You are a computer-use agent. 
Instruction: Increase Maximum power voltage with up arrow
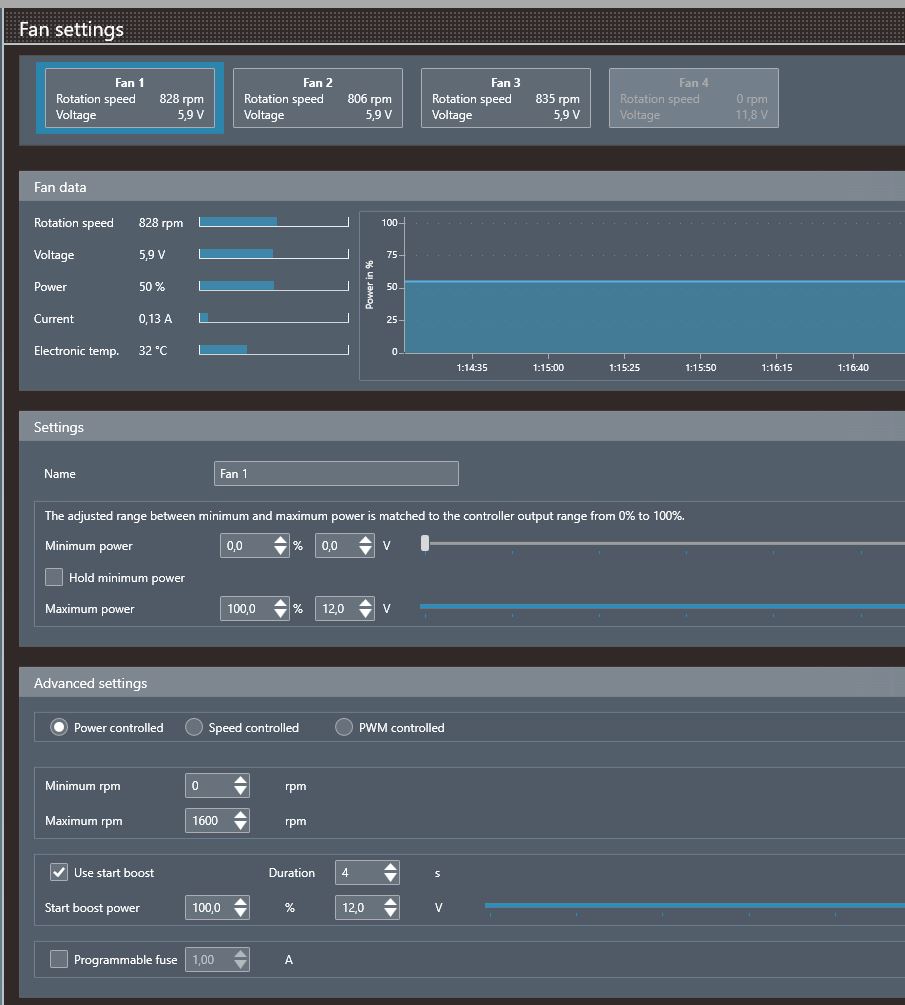coord(365,603)
